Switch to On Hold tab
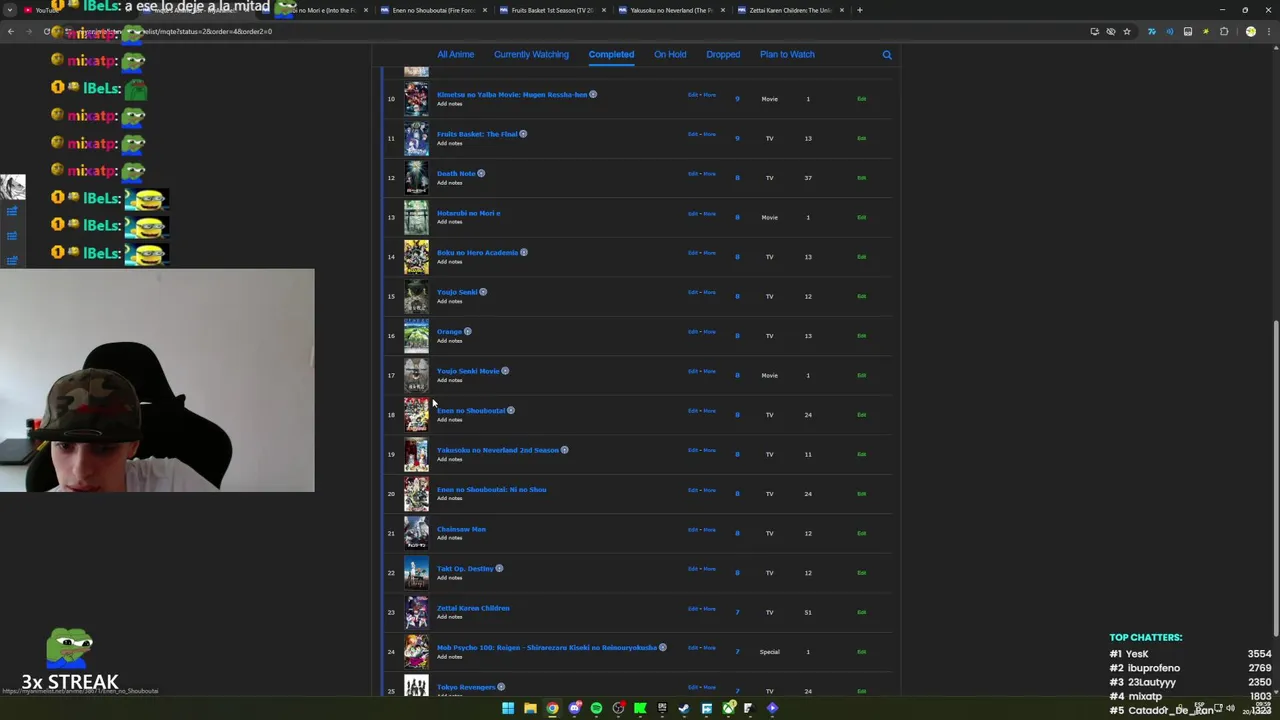The height and width of the screenshot is (720, 1280). (670, 54)
